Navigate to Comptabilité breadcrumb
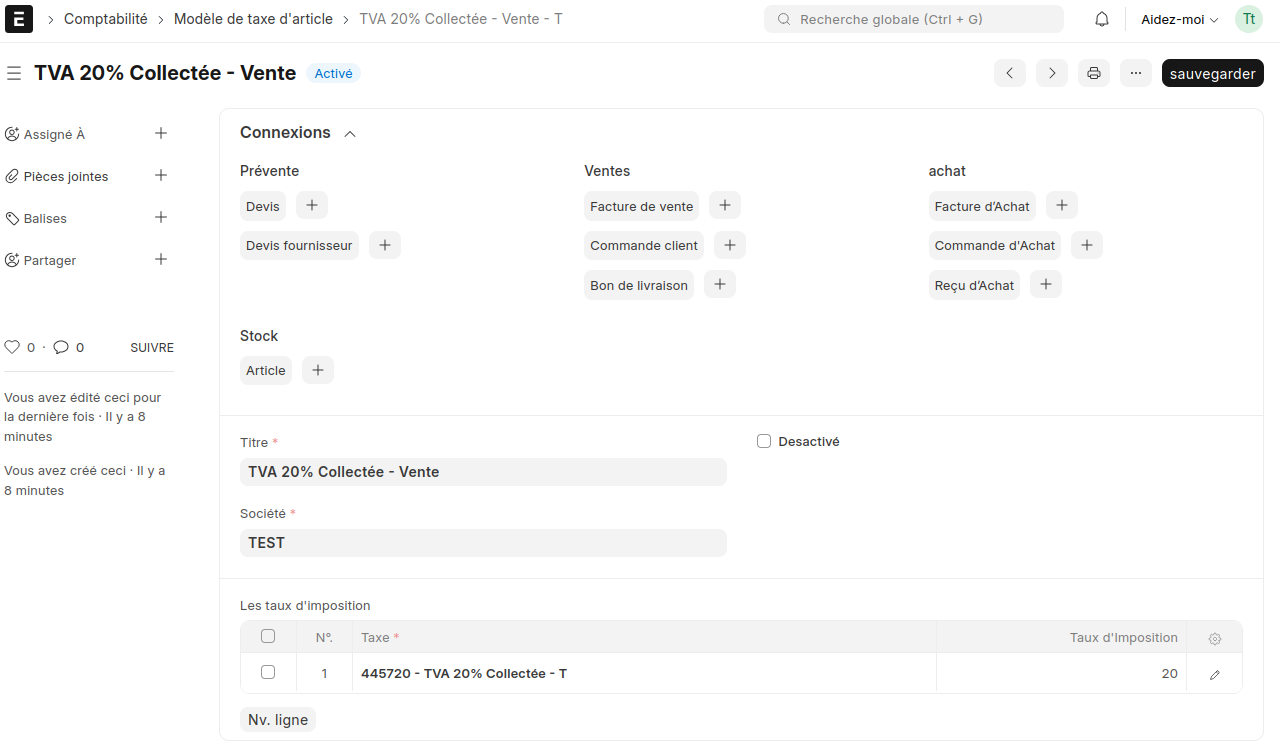Screen dimensions: 1280x750 106,19
